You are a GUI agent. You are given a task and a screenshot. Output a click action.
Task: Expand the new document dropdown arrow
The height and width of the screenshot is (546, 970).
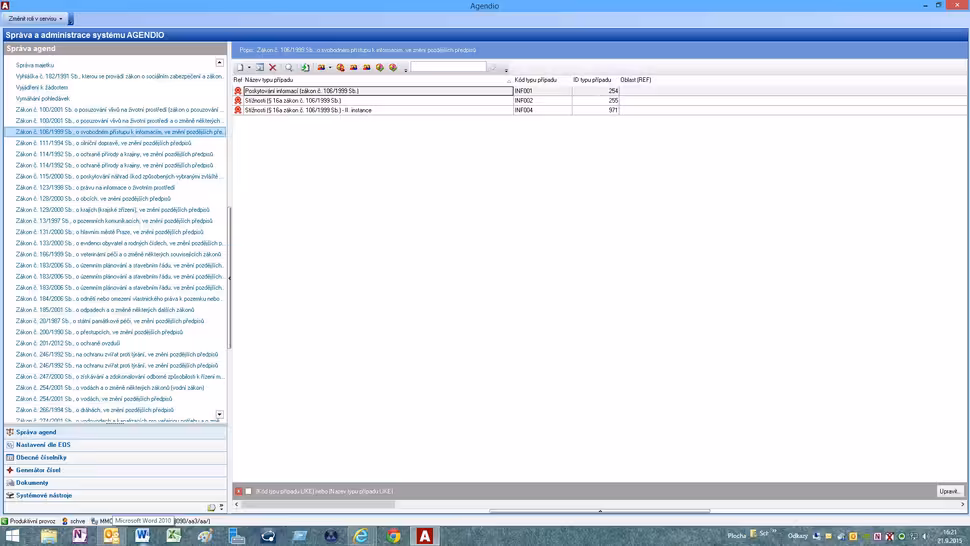pos(249,68)
